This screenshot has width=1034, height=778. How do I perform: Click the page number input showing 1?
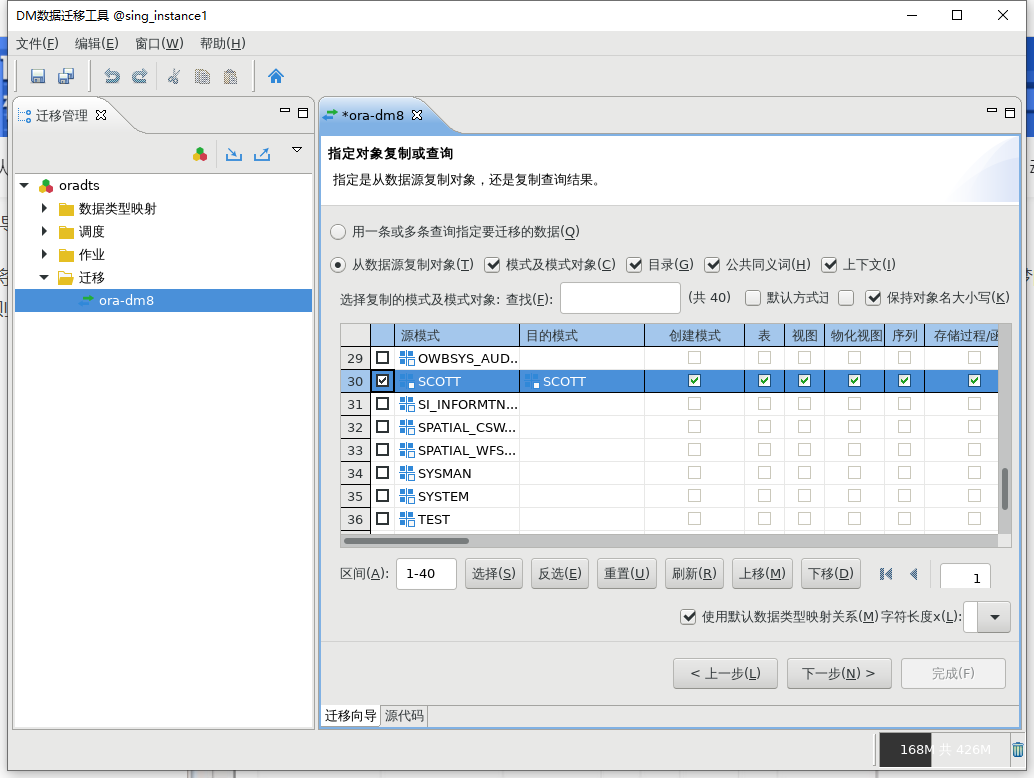click(x=964, y=577)
